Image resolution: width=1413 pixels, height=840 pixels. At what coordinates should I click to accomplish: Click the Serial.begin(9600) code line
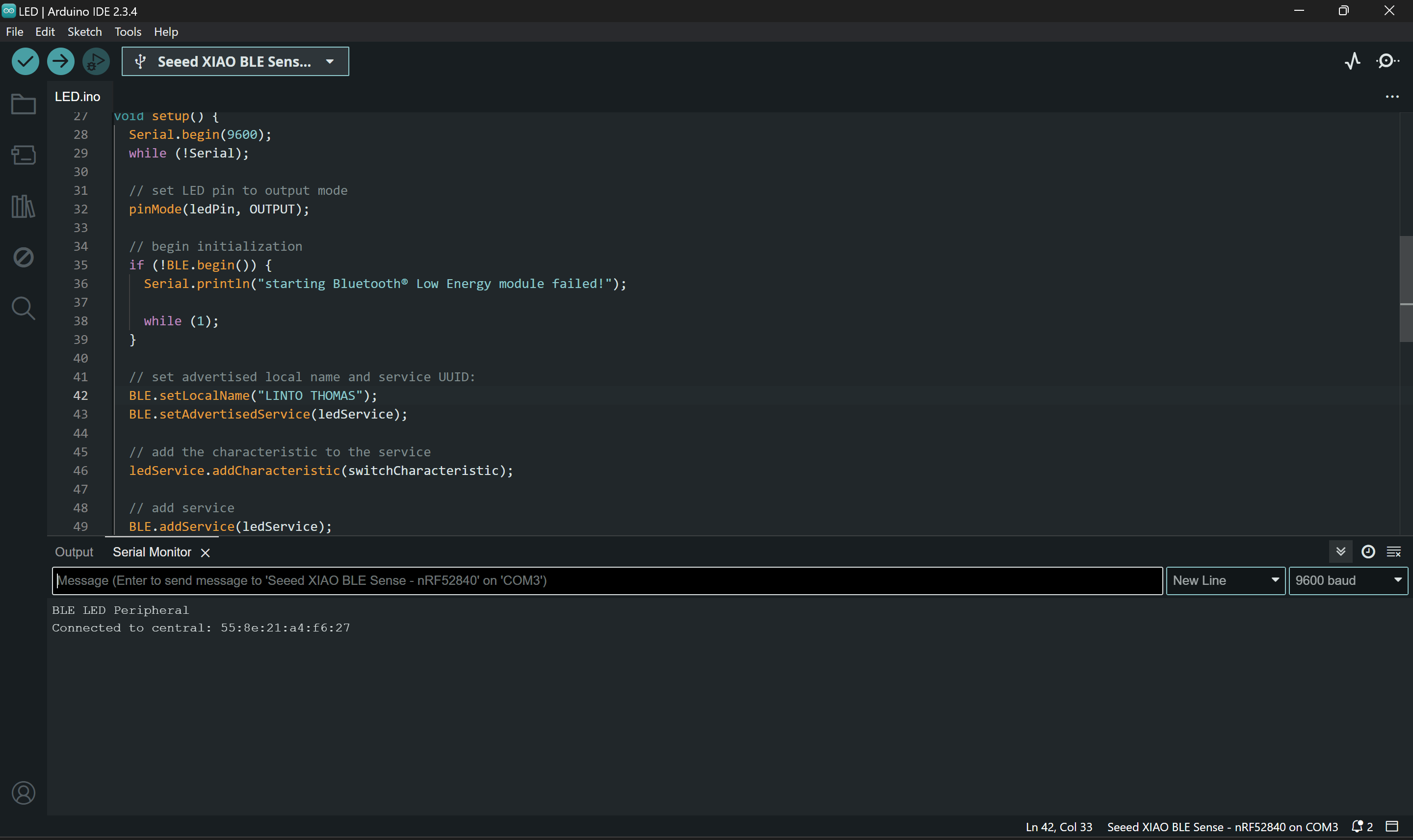click(x=200, y=135)
